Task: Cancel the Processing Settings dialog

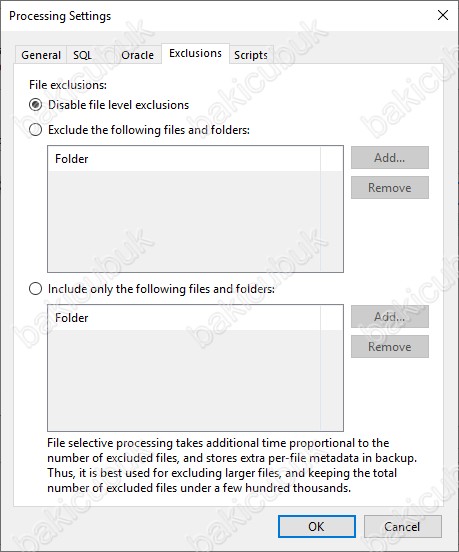Action: (x=402, y=527)
